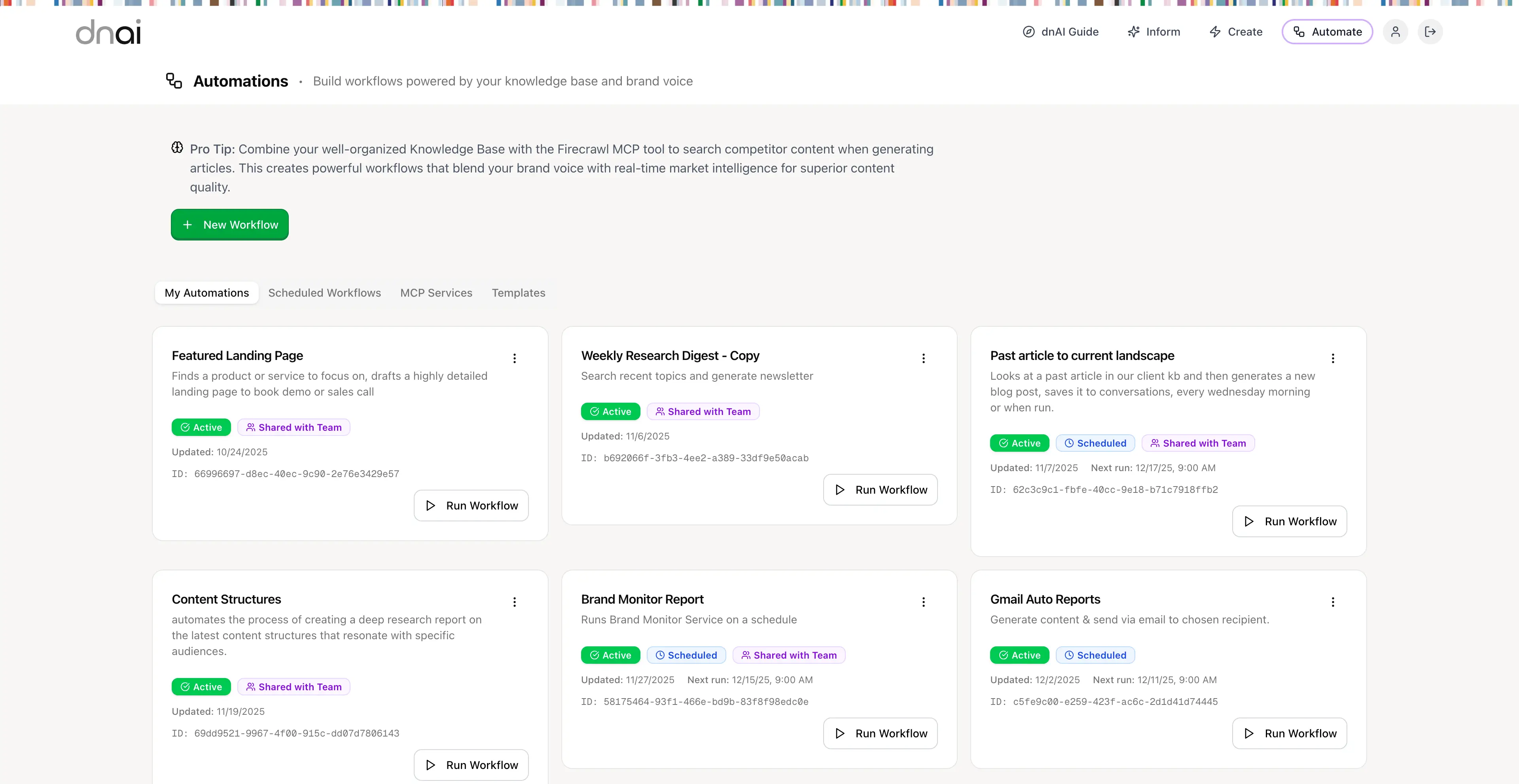The image size is (1519, 784).
Task: Click the Automations icon beside the page title
Action: click(173, 80)
